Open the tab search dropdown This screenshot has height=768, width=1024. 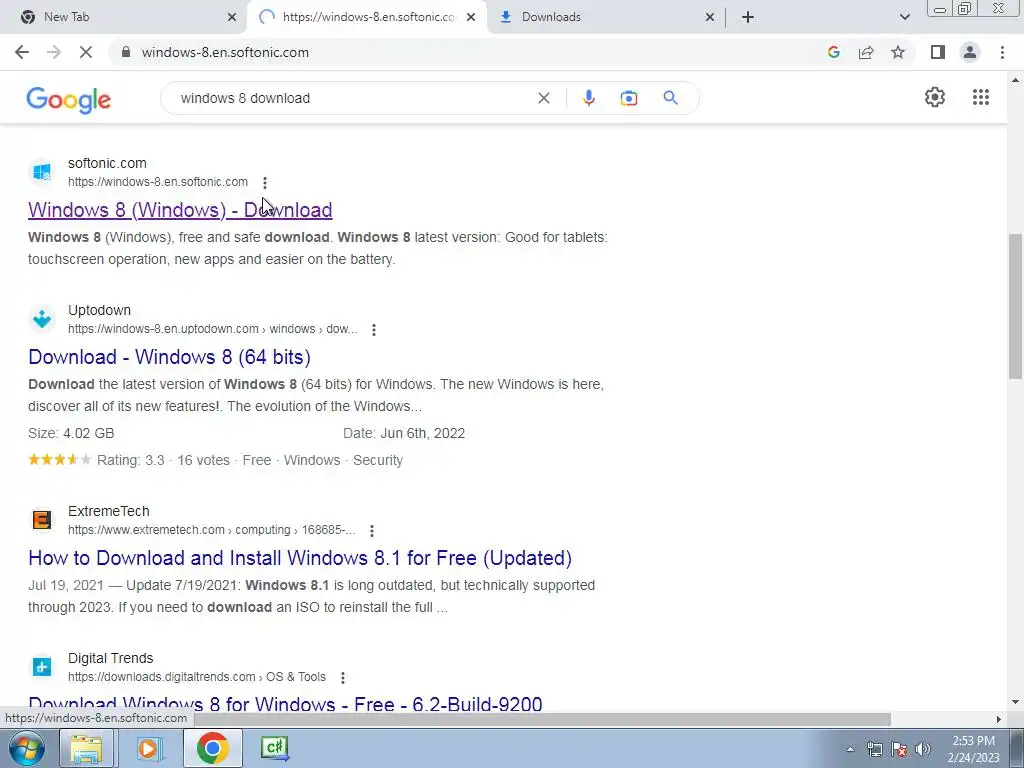(x=904, y=17)
